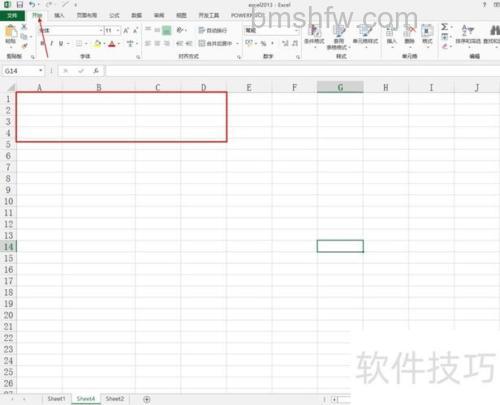The image size is (500, 405).
Task: Select column G header
Action: 340,87
